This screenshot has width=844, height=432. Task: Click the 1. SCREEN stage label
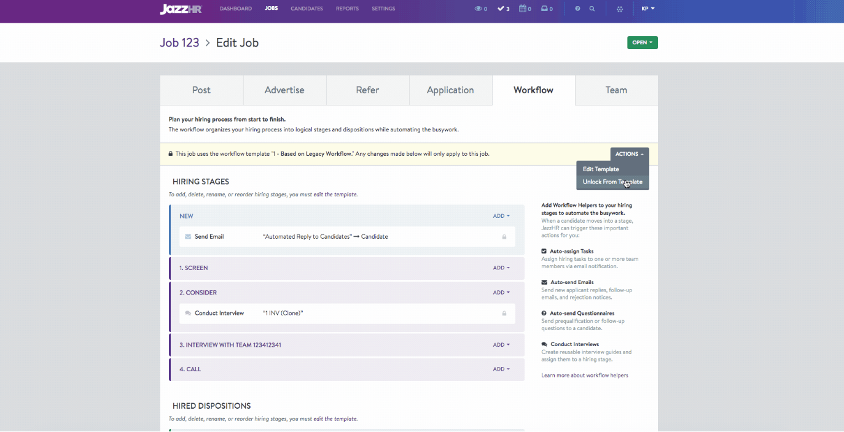194,268
